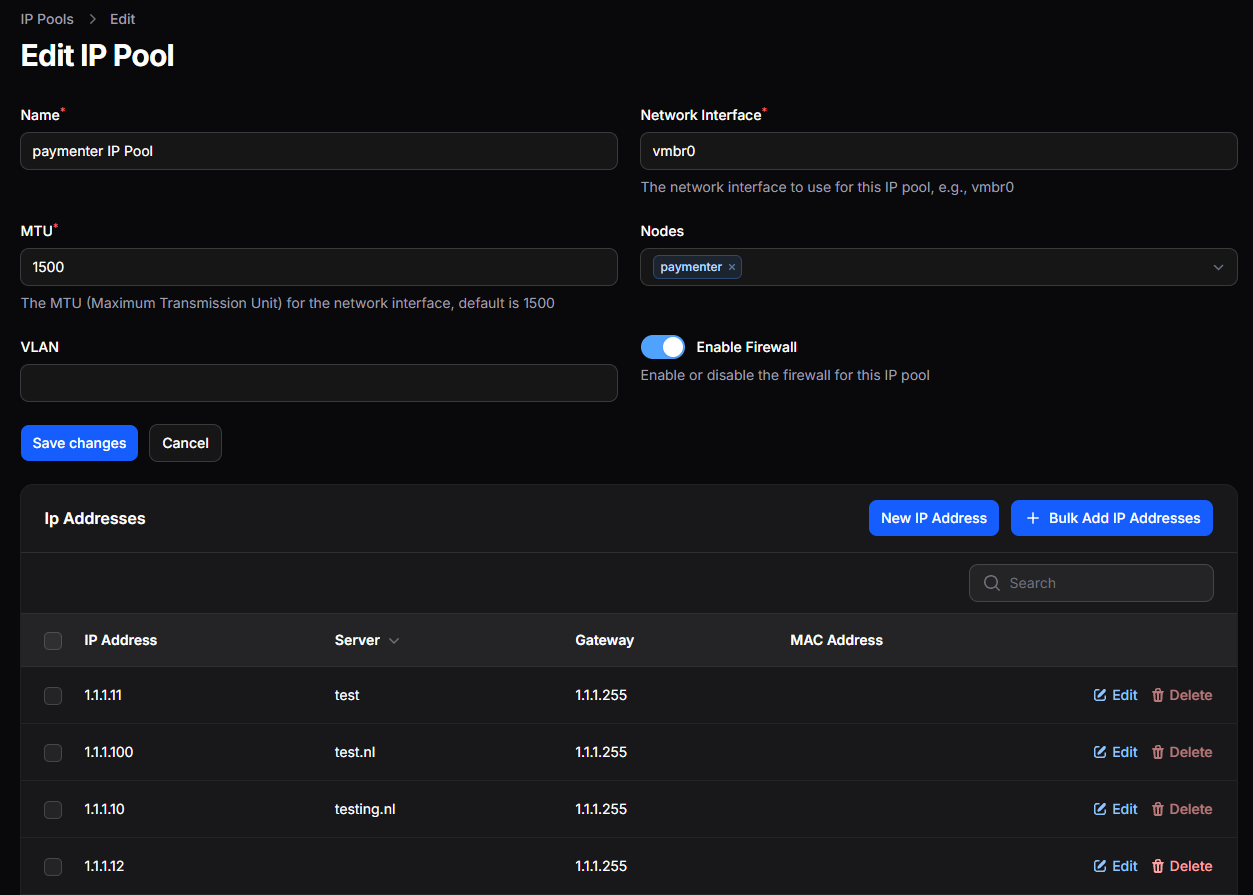Cancel editing the IP pool
This screenshot has height=895, width=1253.
click(x=185, y=443)
